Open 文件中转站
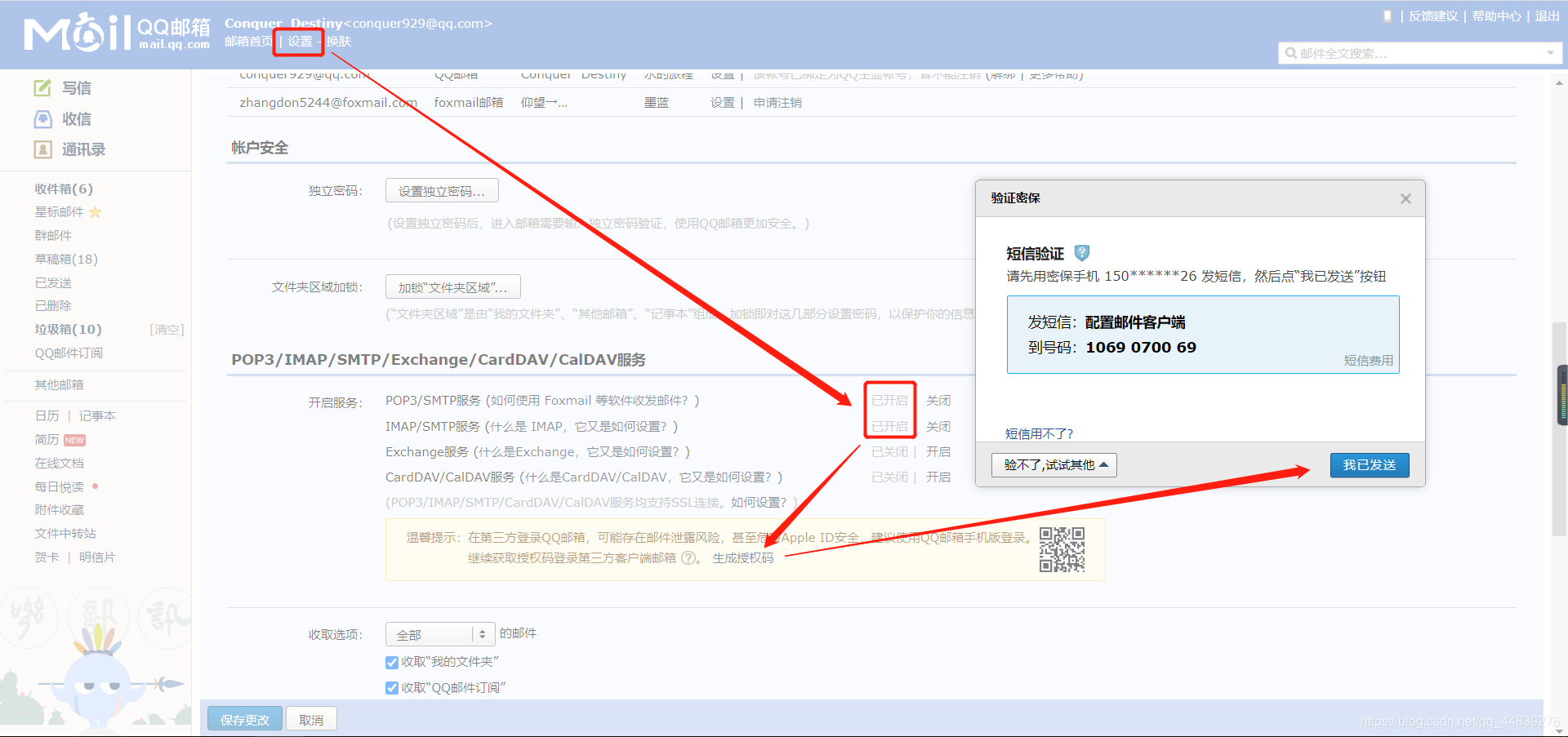 pyautogui.click(x=65, y=534)
